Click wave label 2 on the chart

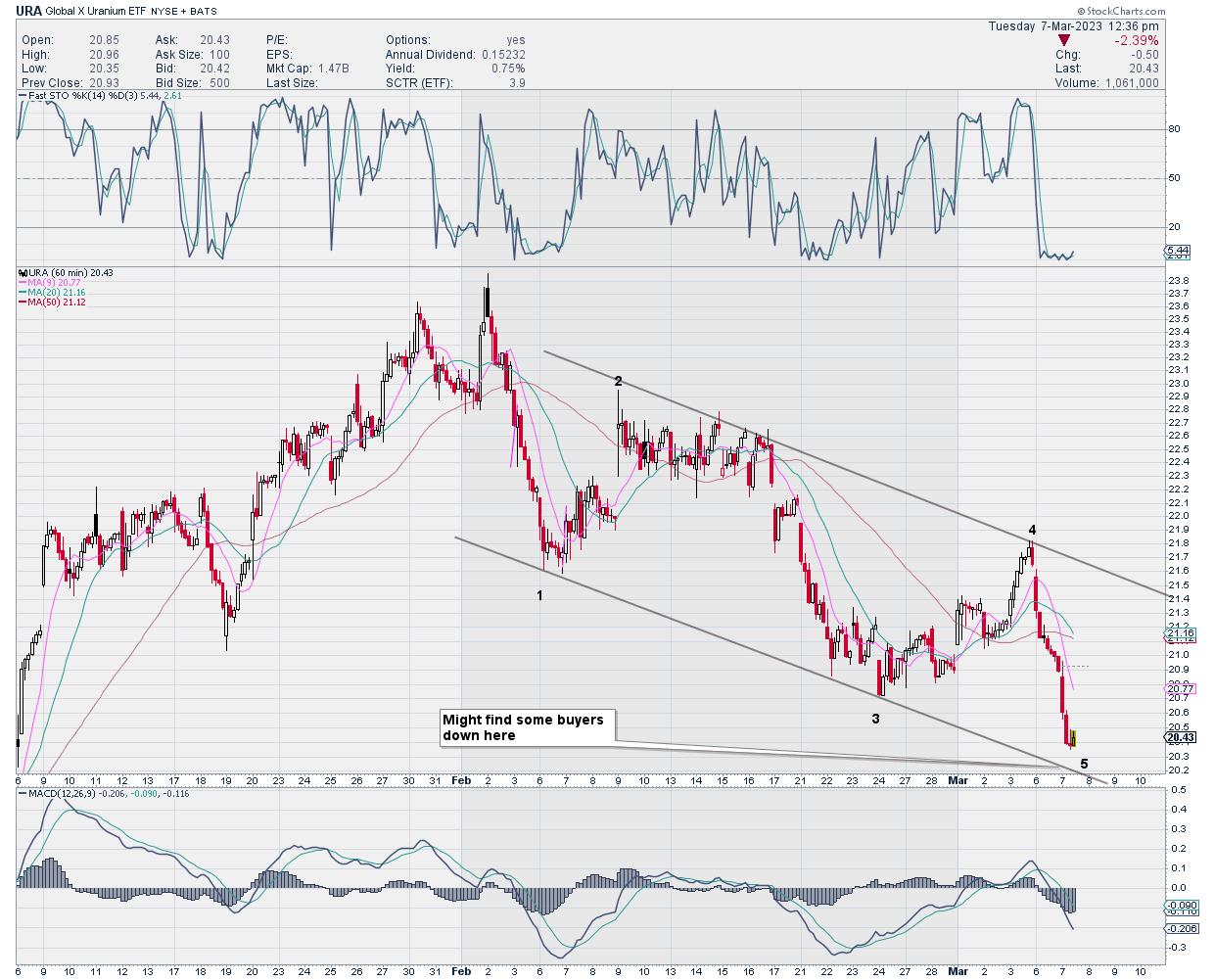(x=618, y=381)
